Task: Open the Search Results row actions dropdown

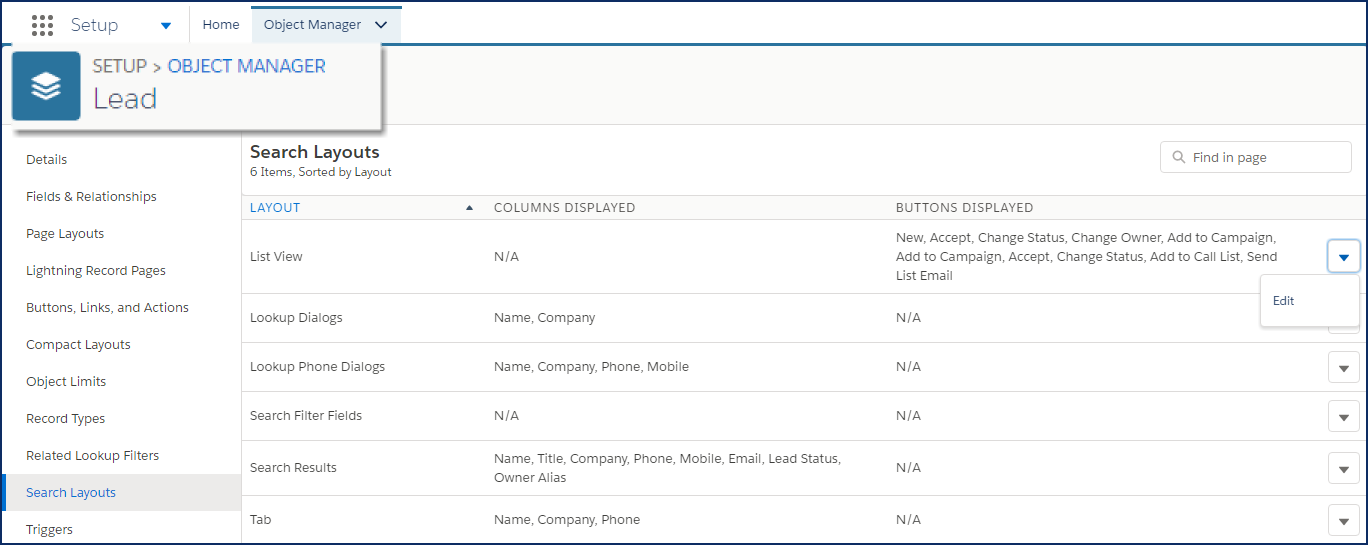Action: point(1343,468)
